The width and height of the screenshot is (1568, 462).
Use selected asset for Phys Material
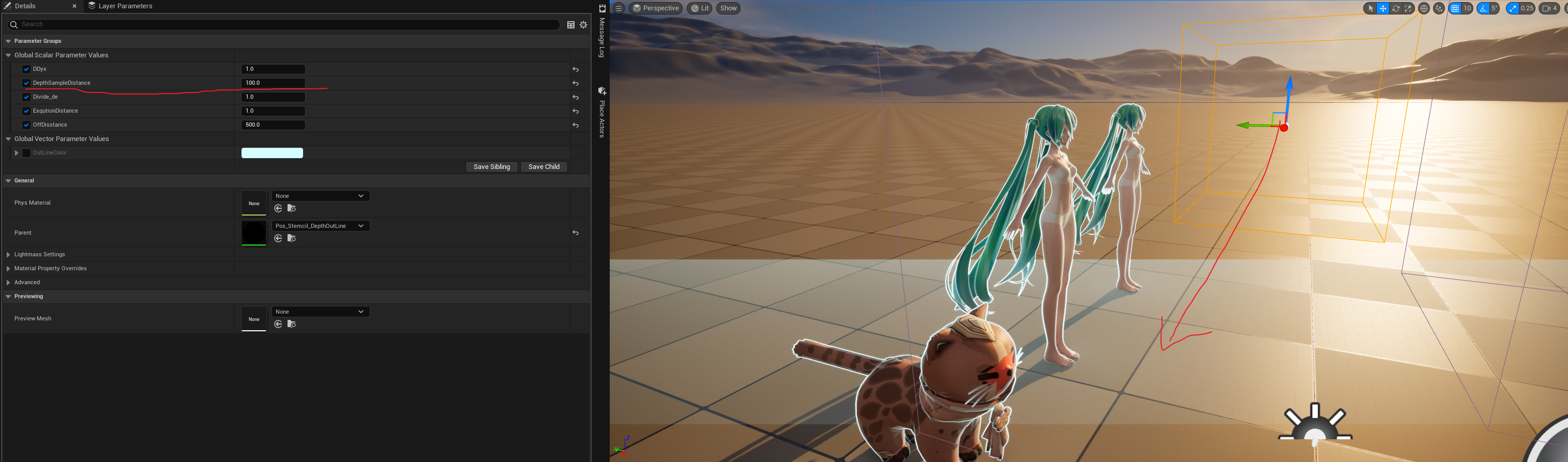coord(278,208)
